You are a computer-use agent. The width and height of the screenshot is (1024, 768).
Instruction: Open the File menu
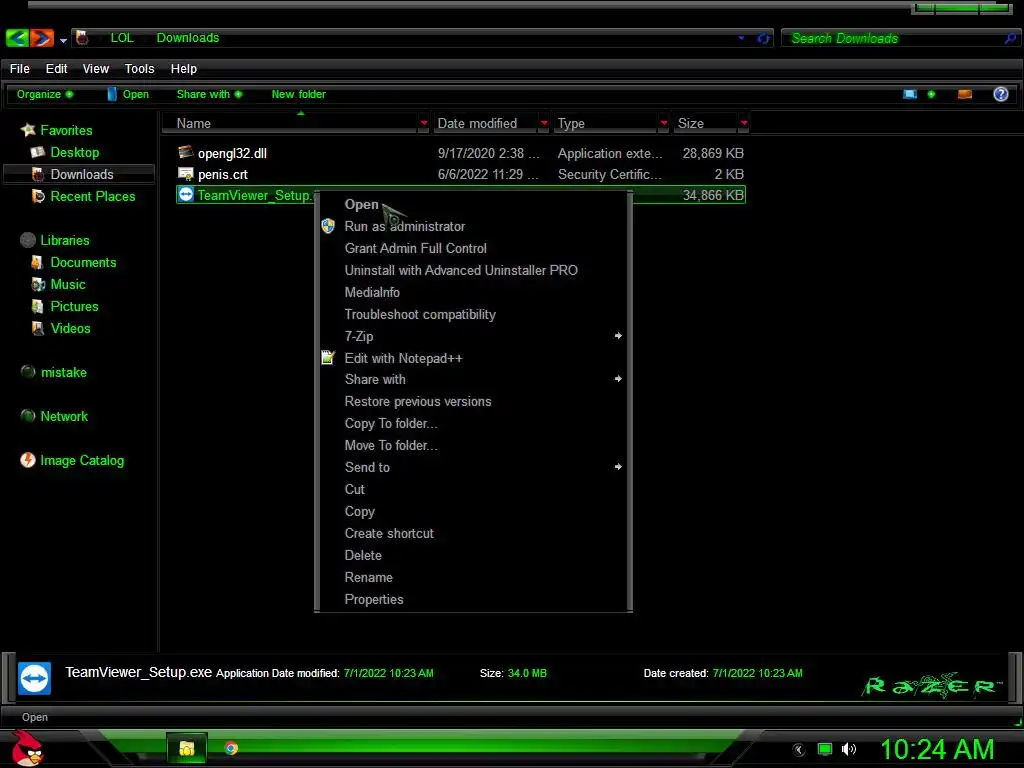tap(20, 69)
